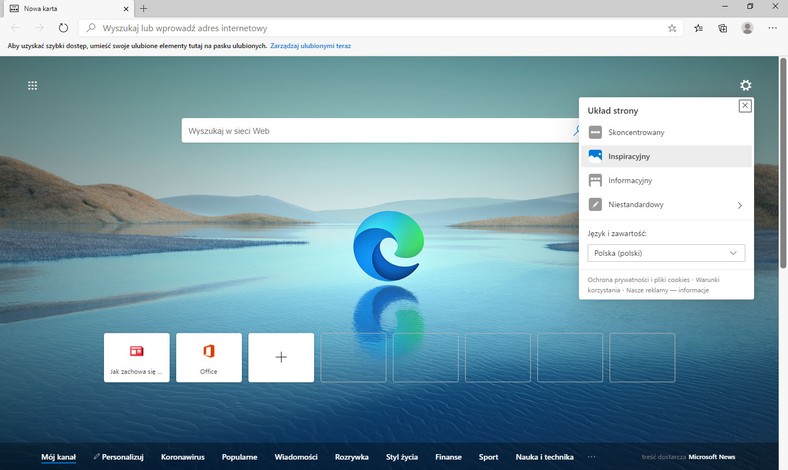Add a new quick link tile

click(281, 357)
